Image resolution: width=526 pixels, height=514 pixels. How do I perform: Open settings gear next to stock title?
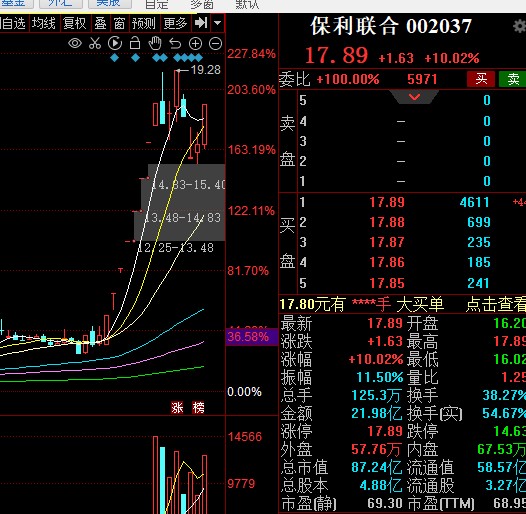[520, 26]
